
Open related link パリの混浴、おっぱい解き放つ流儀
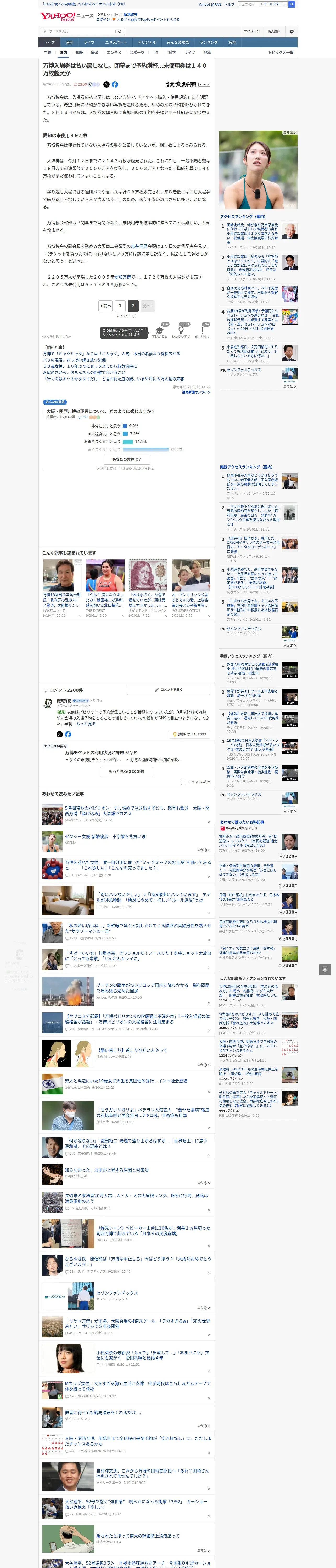pos(74,360)
